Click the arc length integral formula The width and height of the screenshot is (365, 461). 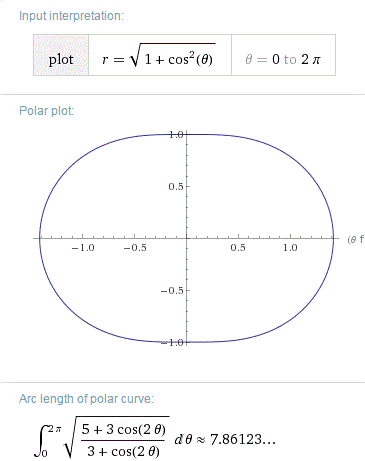pyautogui.click(x=113, y=440)
